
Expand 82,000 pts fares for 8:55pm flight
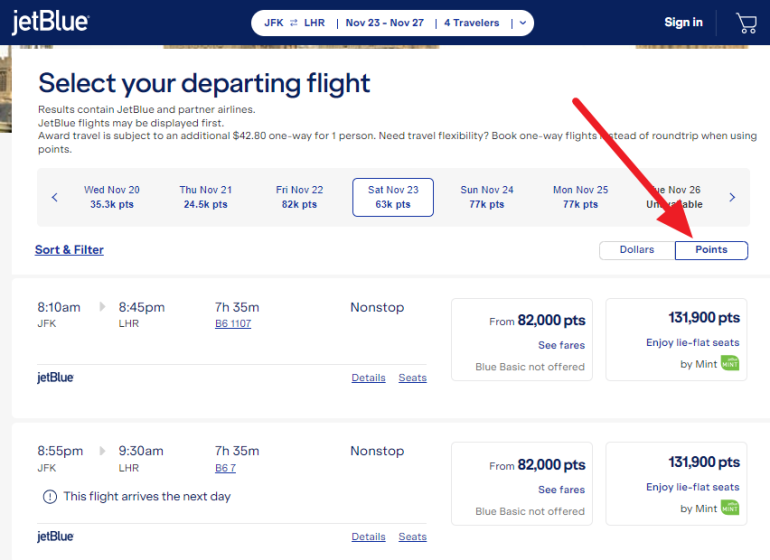tap(561, 490)
